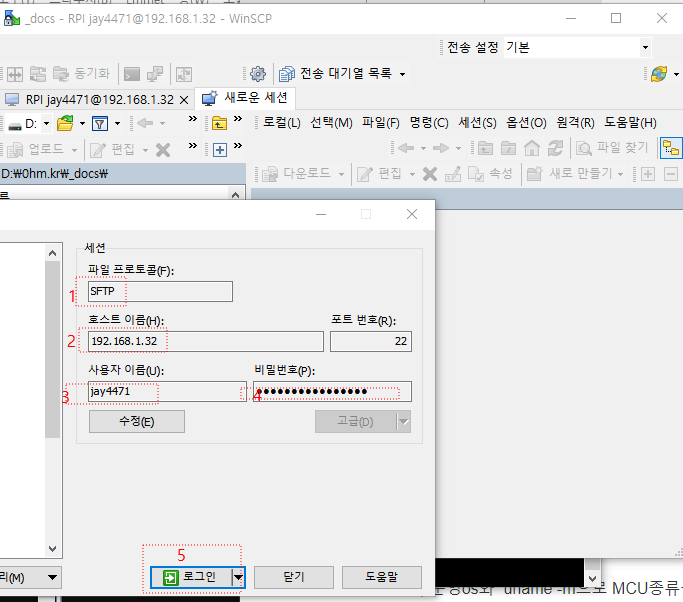Click the remote rename pencil icon
The image size is (683, 602).
point(453,174)
